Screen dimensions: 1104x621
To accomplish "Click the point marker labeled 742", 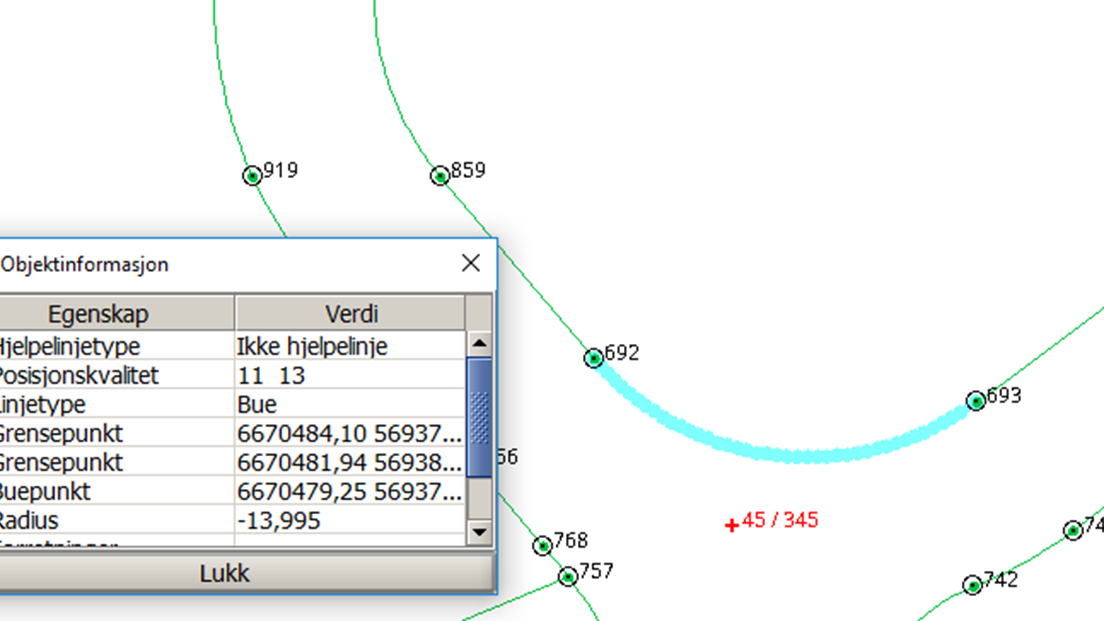I will point(973,585).
